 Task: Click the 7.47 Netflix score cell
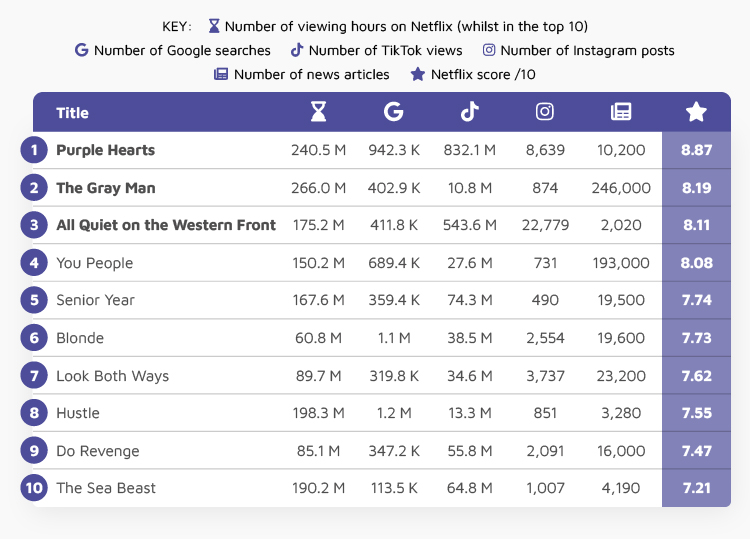point(696,451)
